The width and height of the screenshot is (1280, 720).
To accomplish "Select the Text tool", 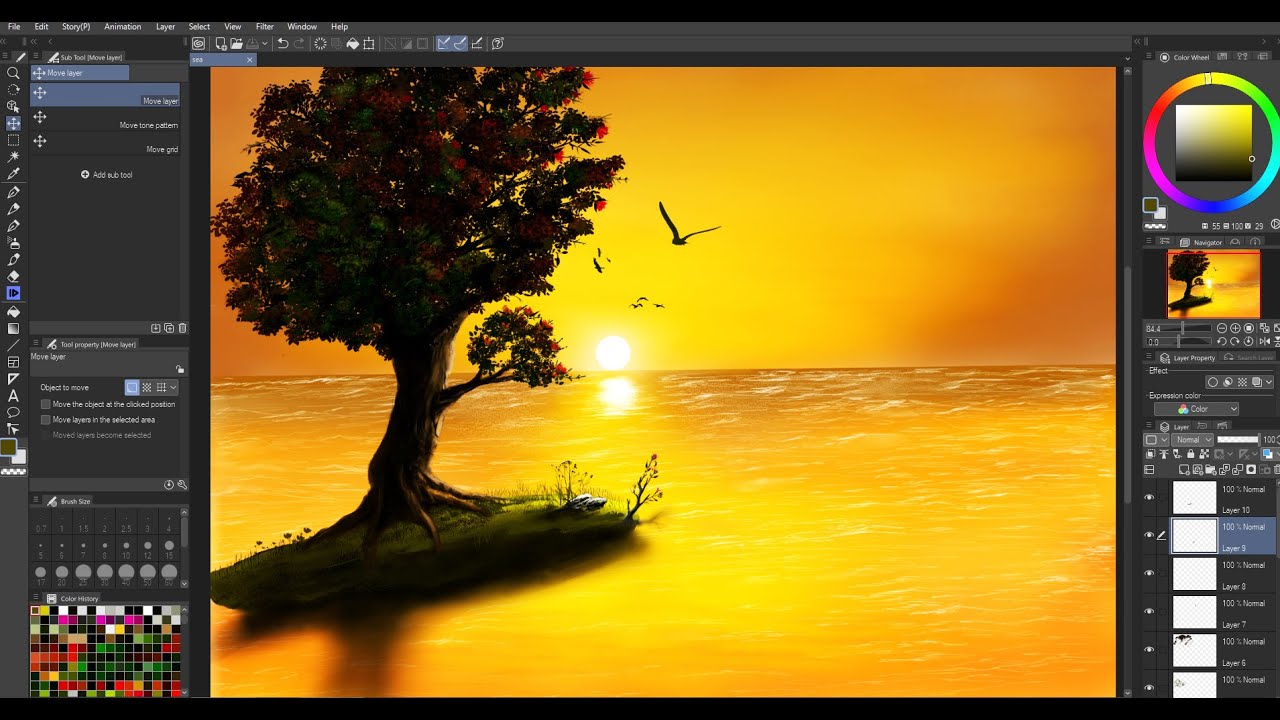I will [14, 396].
